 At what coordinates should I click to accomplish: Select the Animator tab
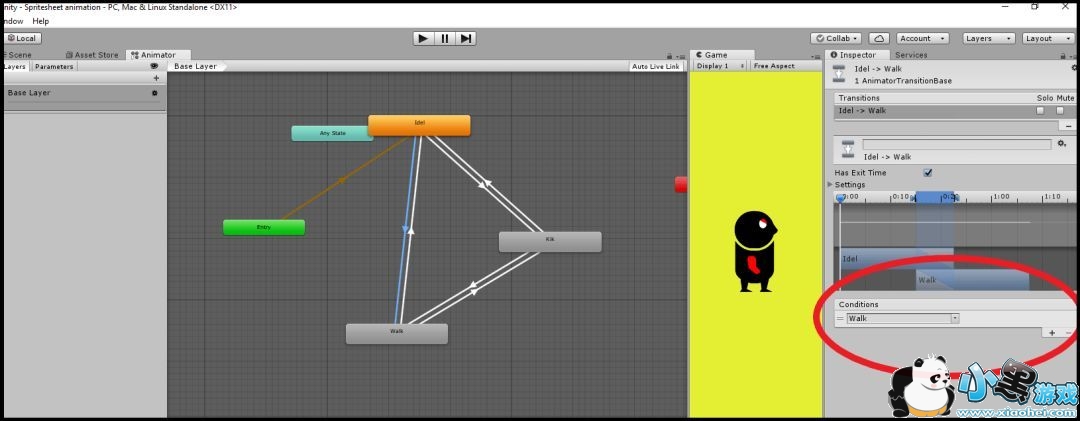[158, 55]
